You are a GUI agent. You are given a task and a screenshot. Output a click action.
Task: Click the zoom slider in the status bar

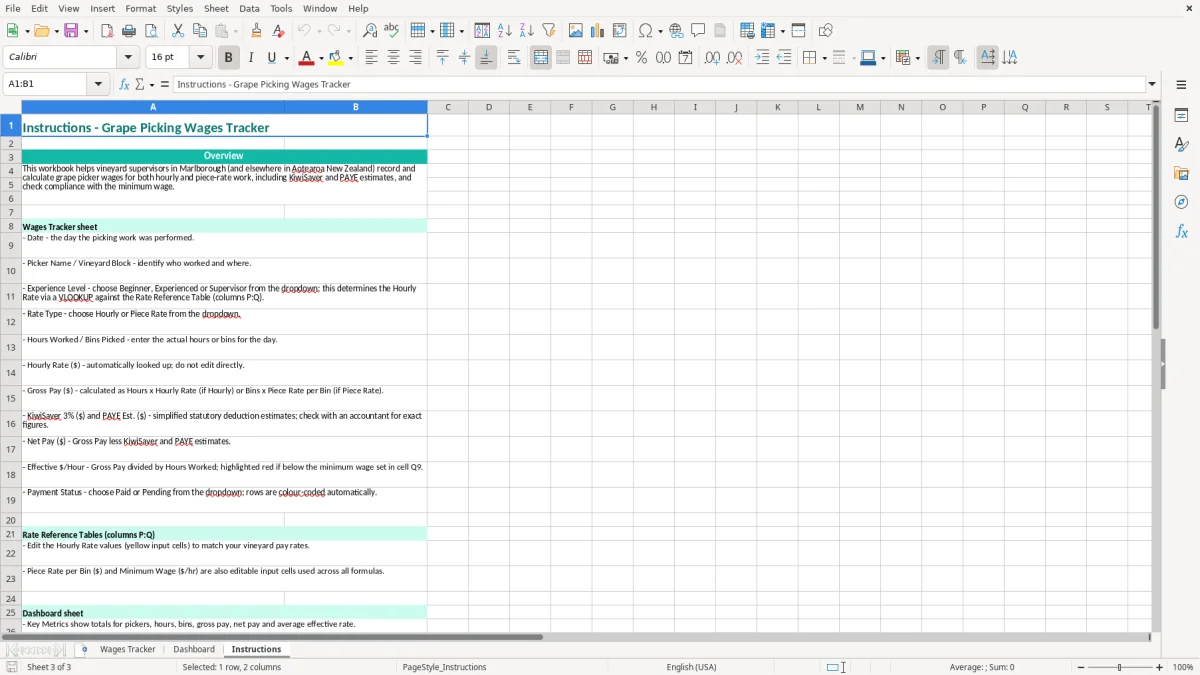pyautogui.click(x=1119, y=667)
